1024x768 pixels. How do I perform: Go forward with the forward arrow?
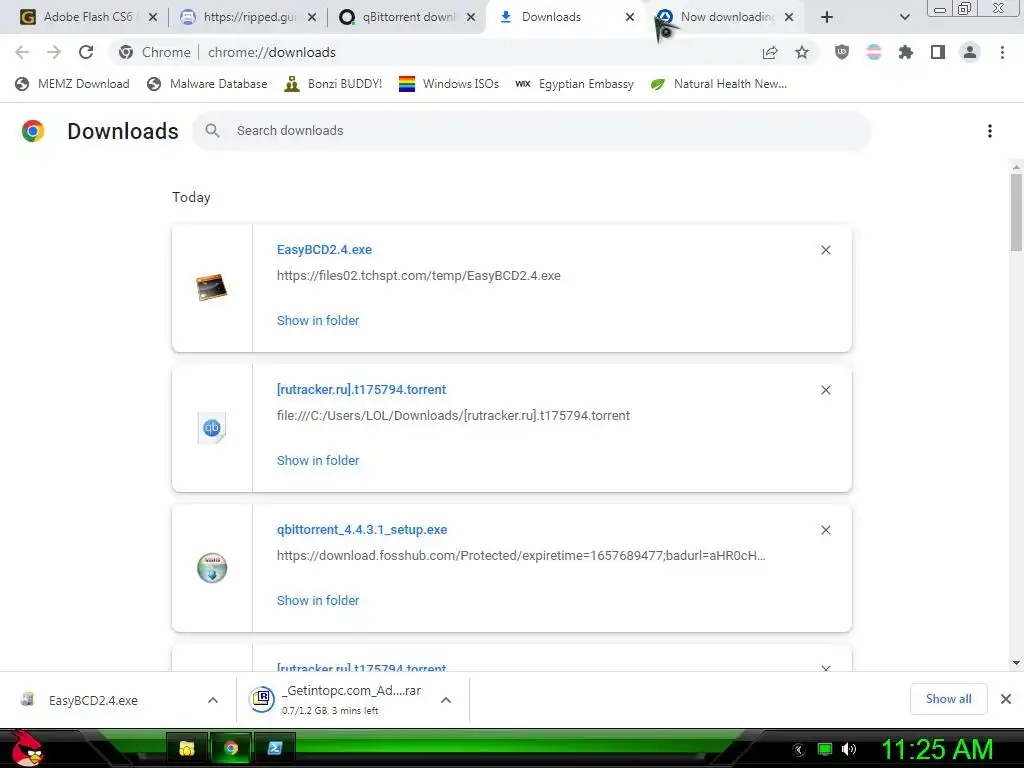[54, 52]
